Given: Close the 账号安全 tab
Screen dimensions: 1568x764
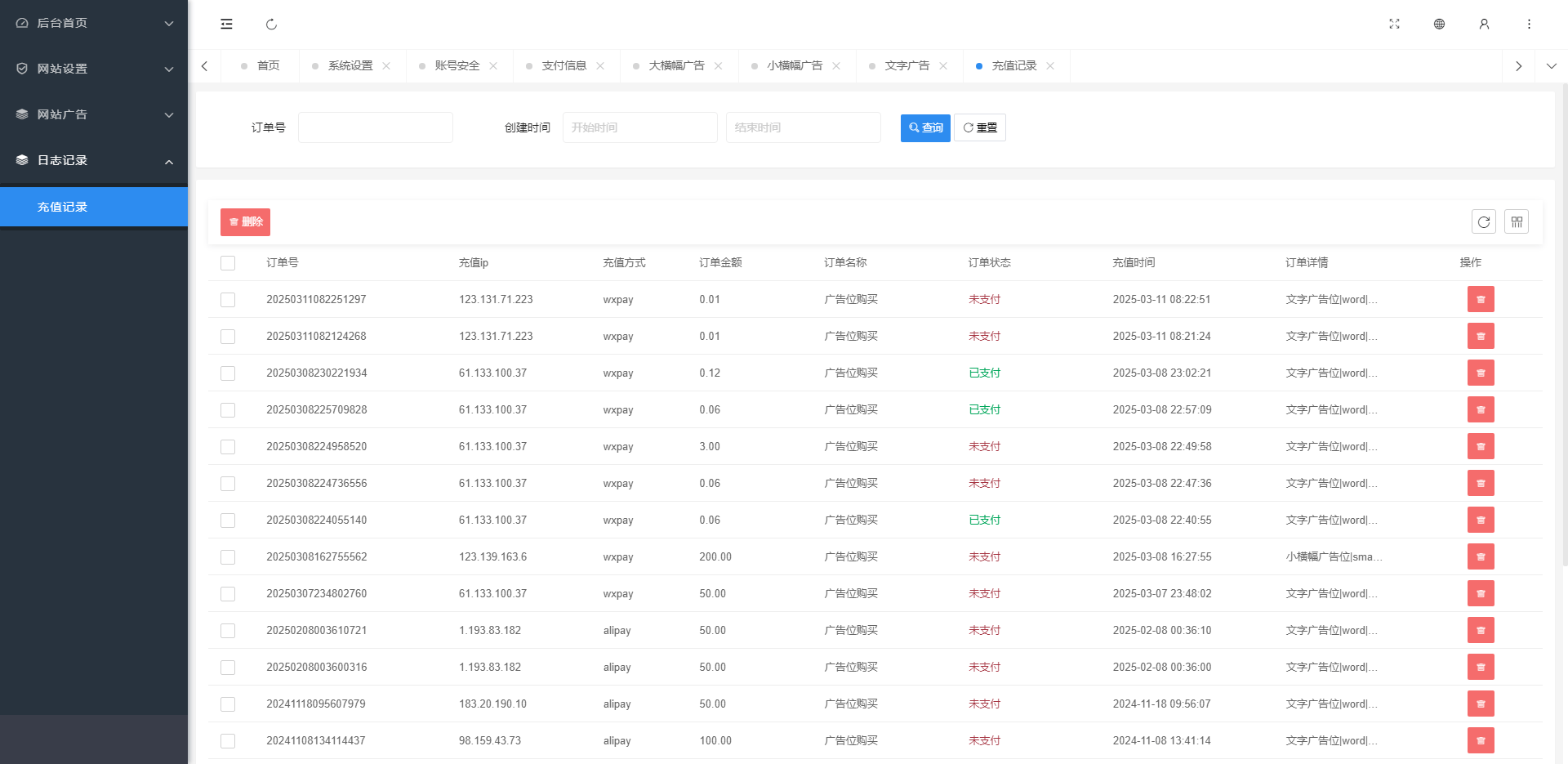Looking at the screenshot, I should (x=493, y=66).
